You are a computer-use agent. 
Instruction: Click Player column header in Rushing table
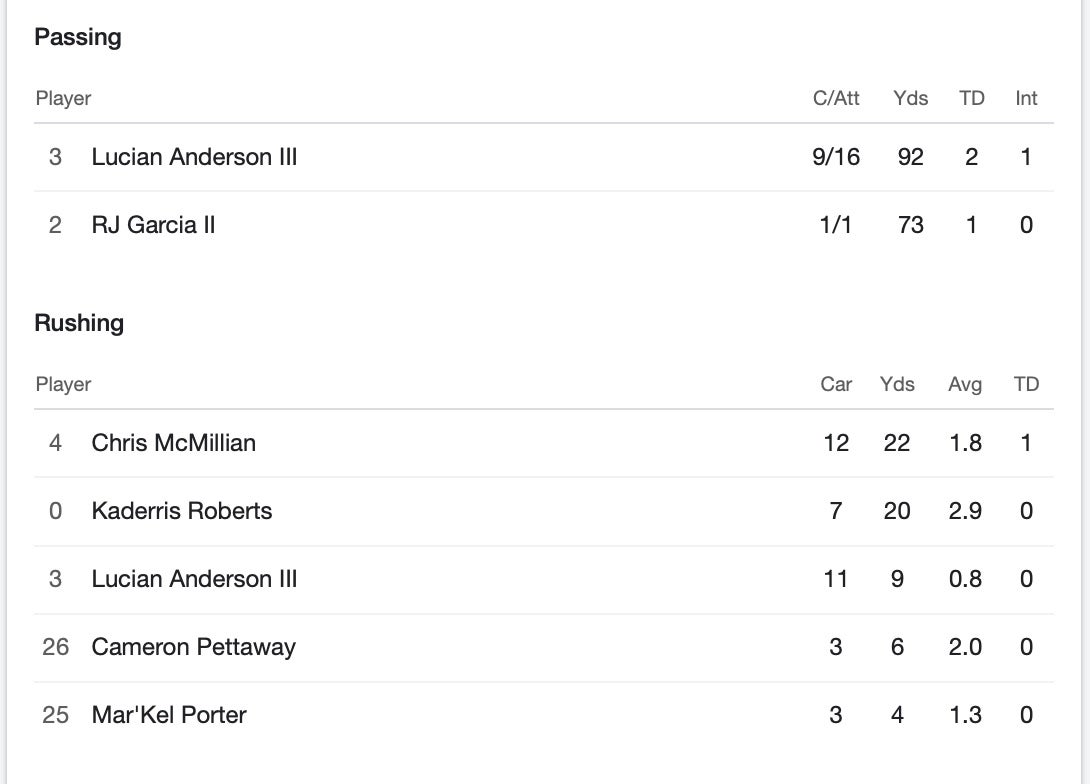63,384
